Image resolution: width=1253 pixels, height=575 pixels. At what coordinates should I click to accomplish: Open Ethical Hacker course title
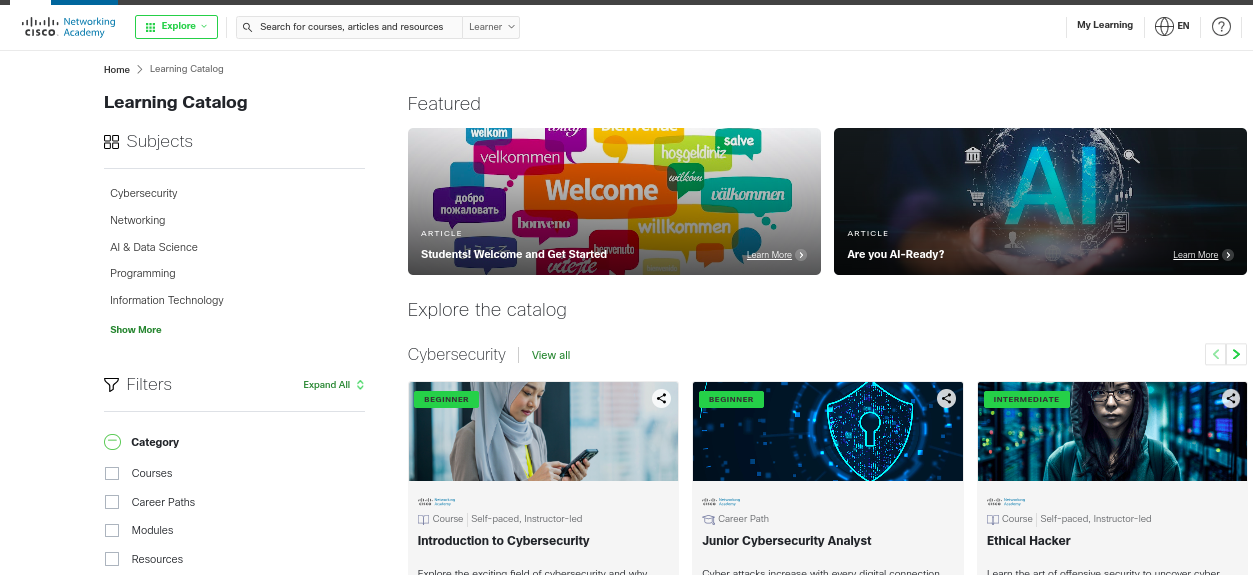[x=1029, y=541]
